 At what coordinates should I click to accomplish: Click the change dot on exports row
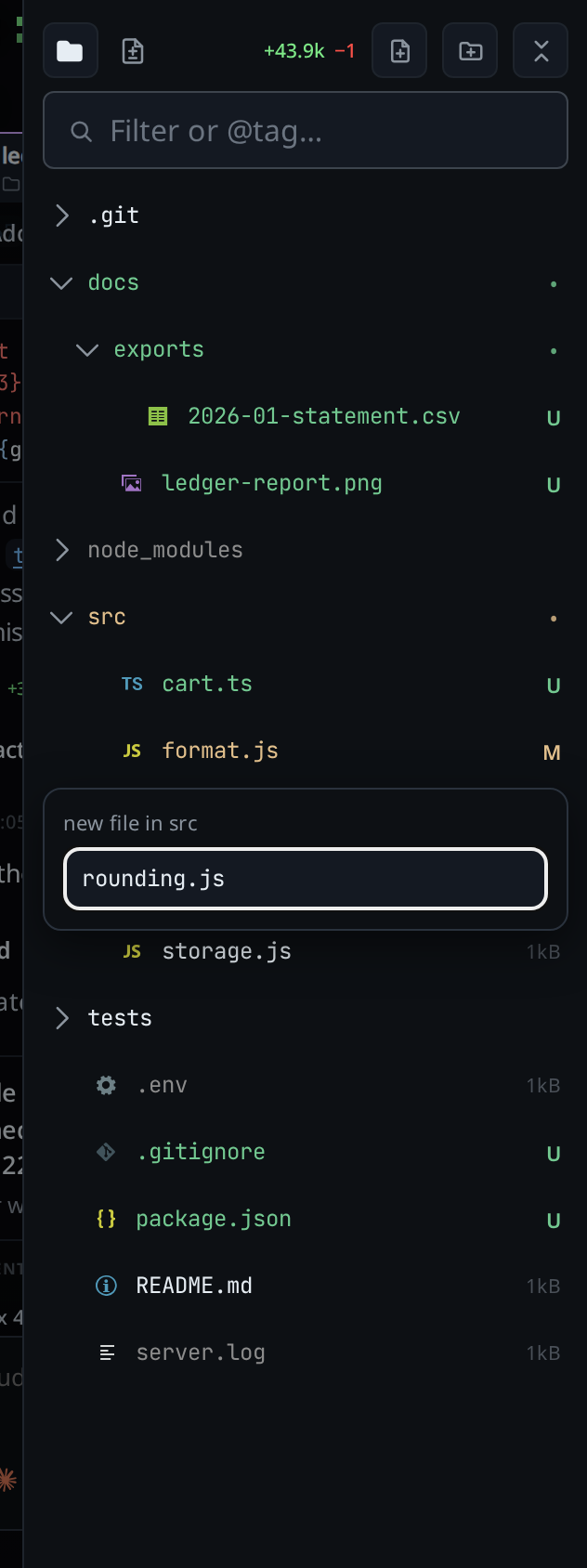click(x=554, y=350)
